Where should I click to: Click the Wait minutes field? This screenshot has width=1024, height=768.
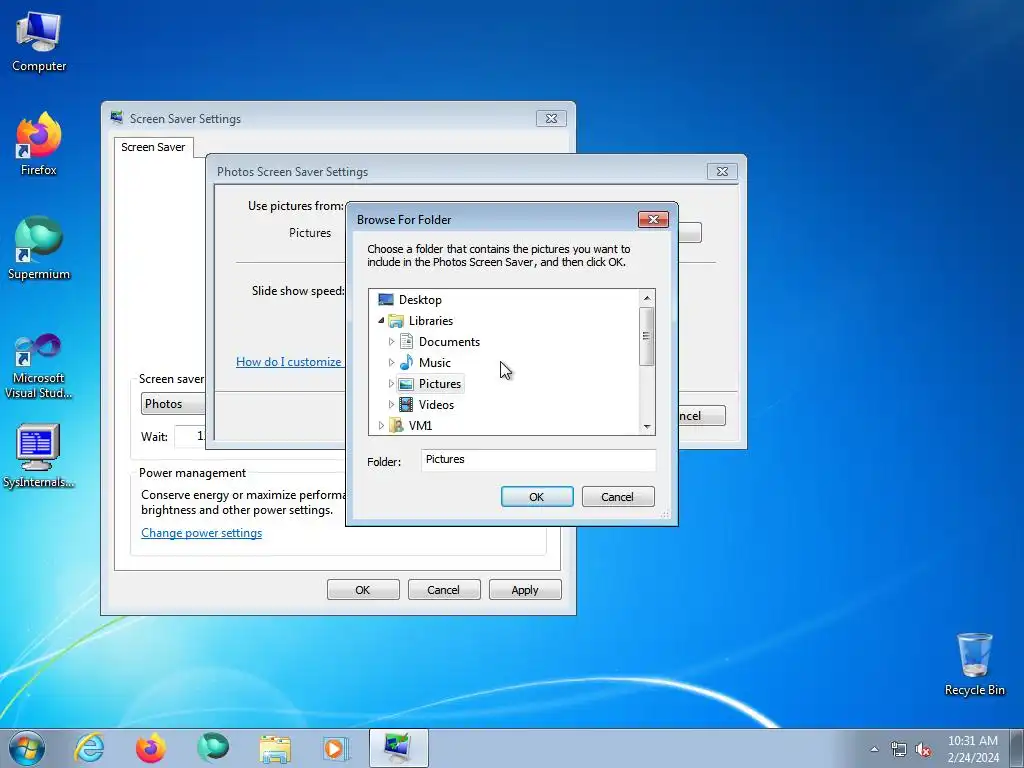coord(191,436)
